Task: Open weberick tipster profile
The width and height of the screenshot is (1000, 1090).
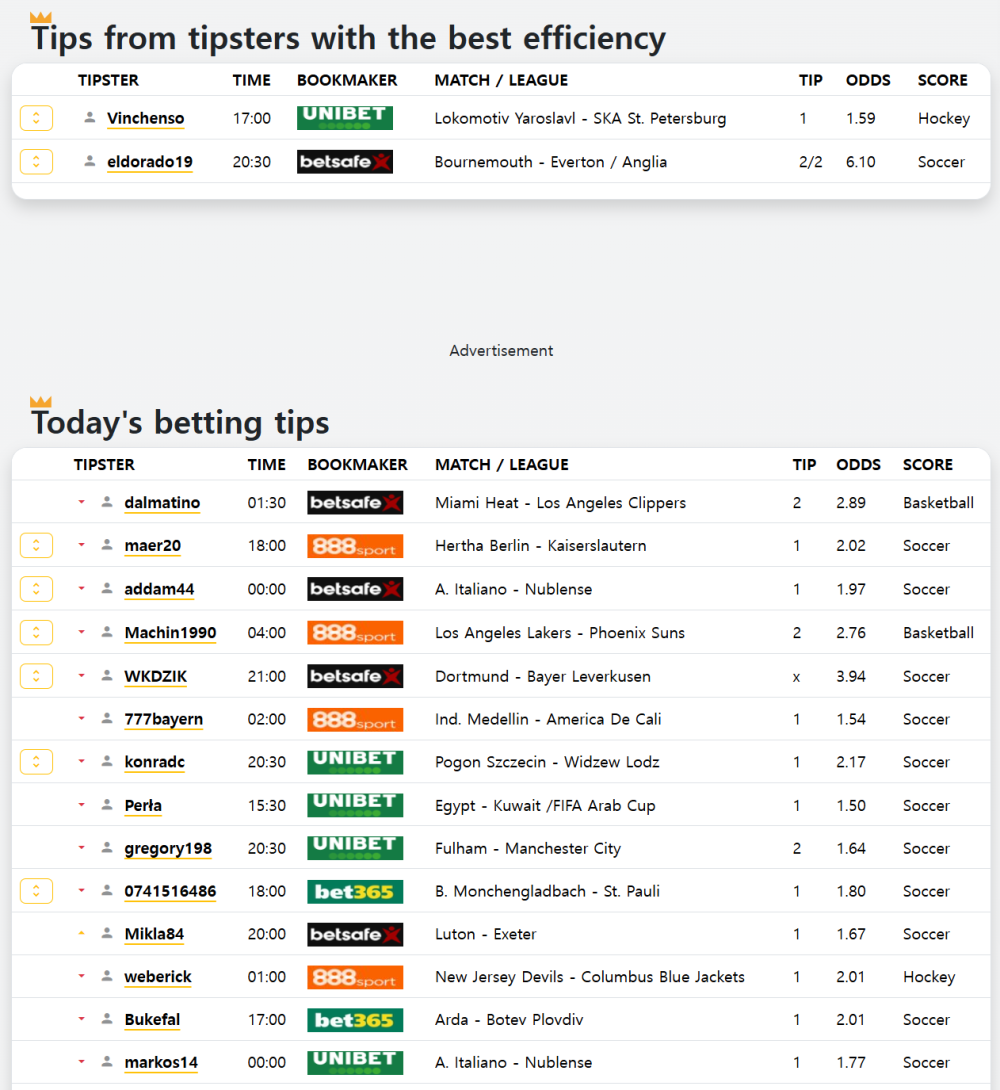Action: click(x=158, y=977)
